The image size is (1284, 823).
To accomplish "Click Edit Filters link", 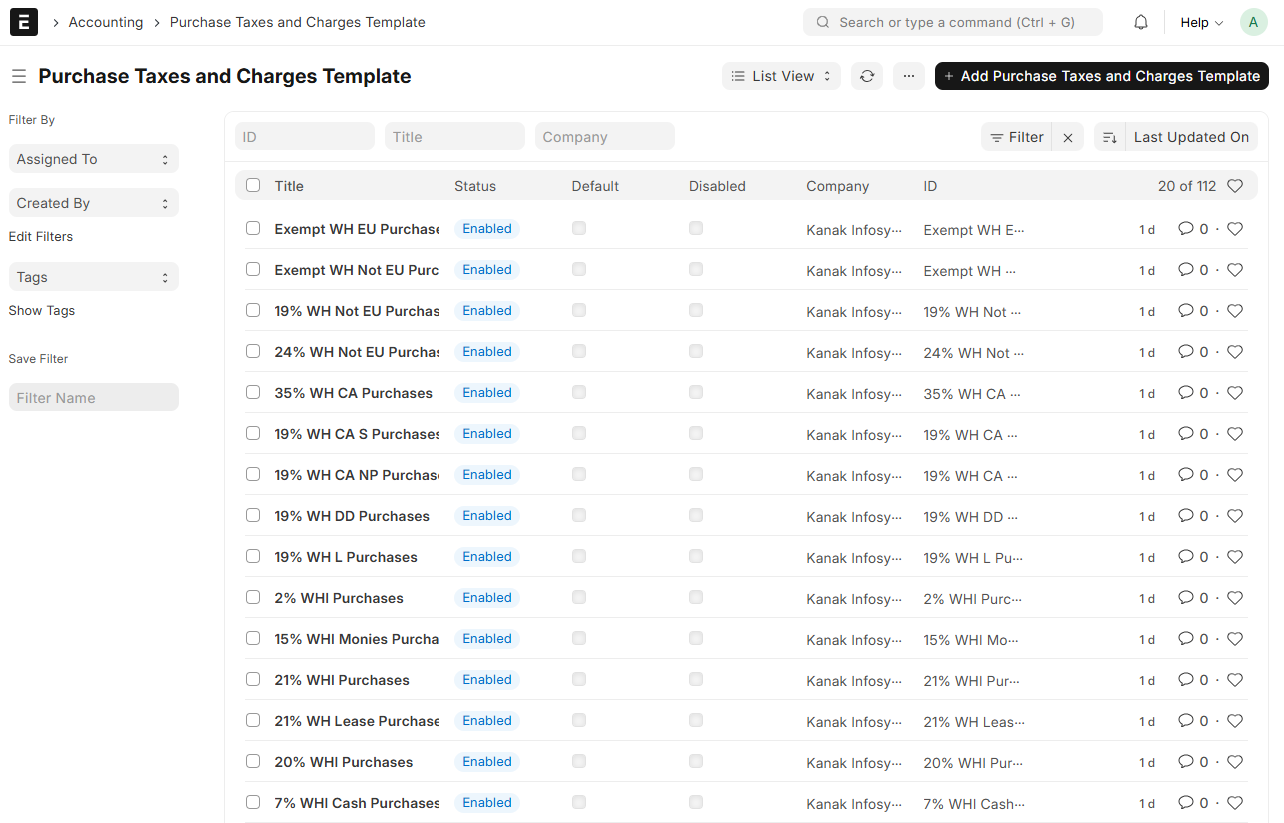I will pyautogui.click(x=41, y=237).
